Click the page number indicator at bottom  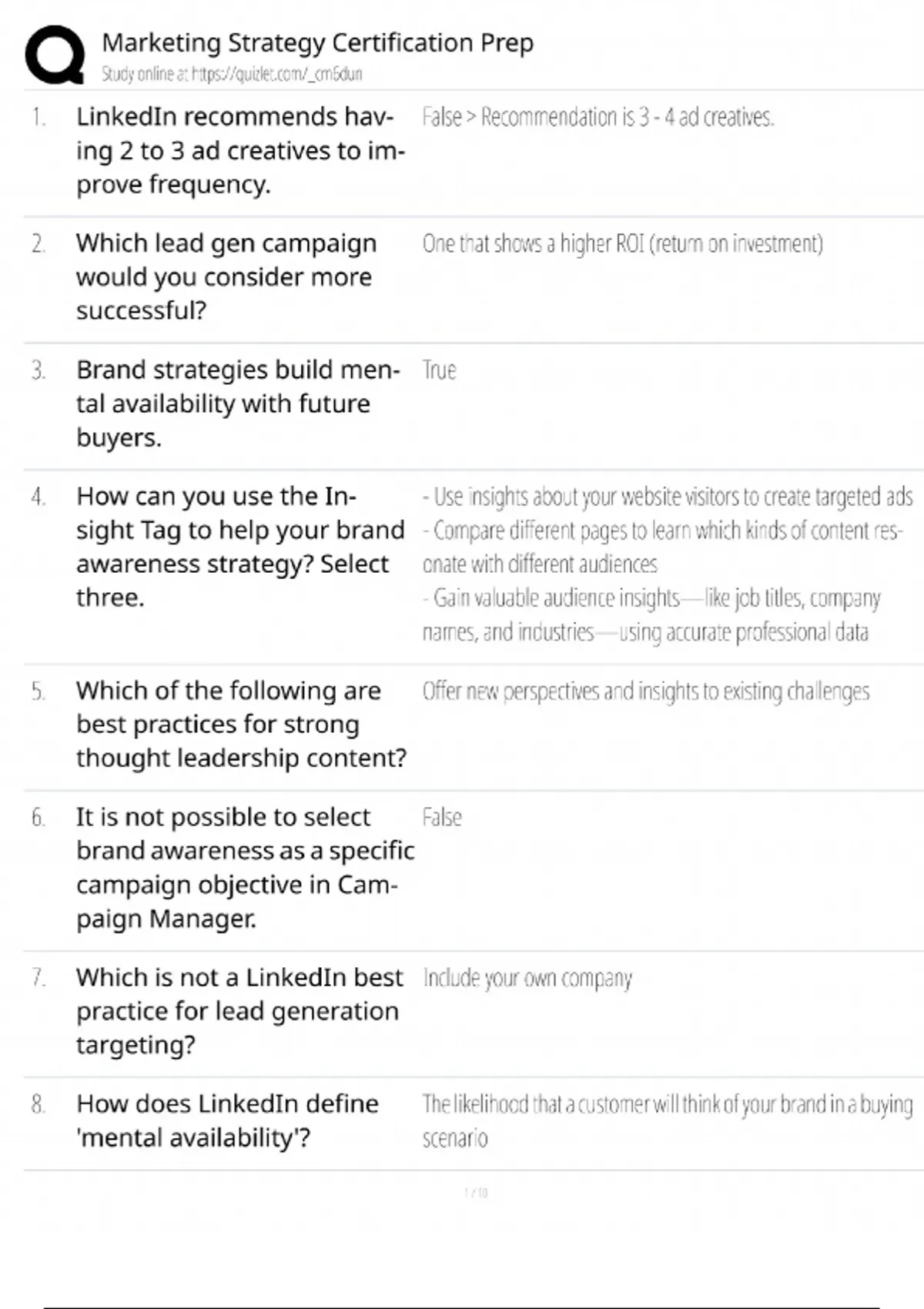pos(476,1193)
